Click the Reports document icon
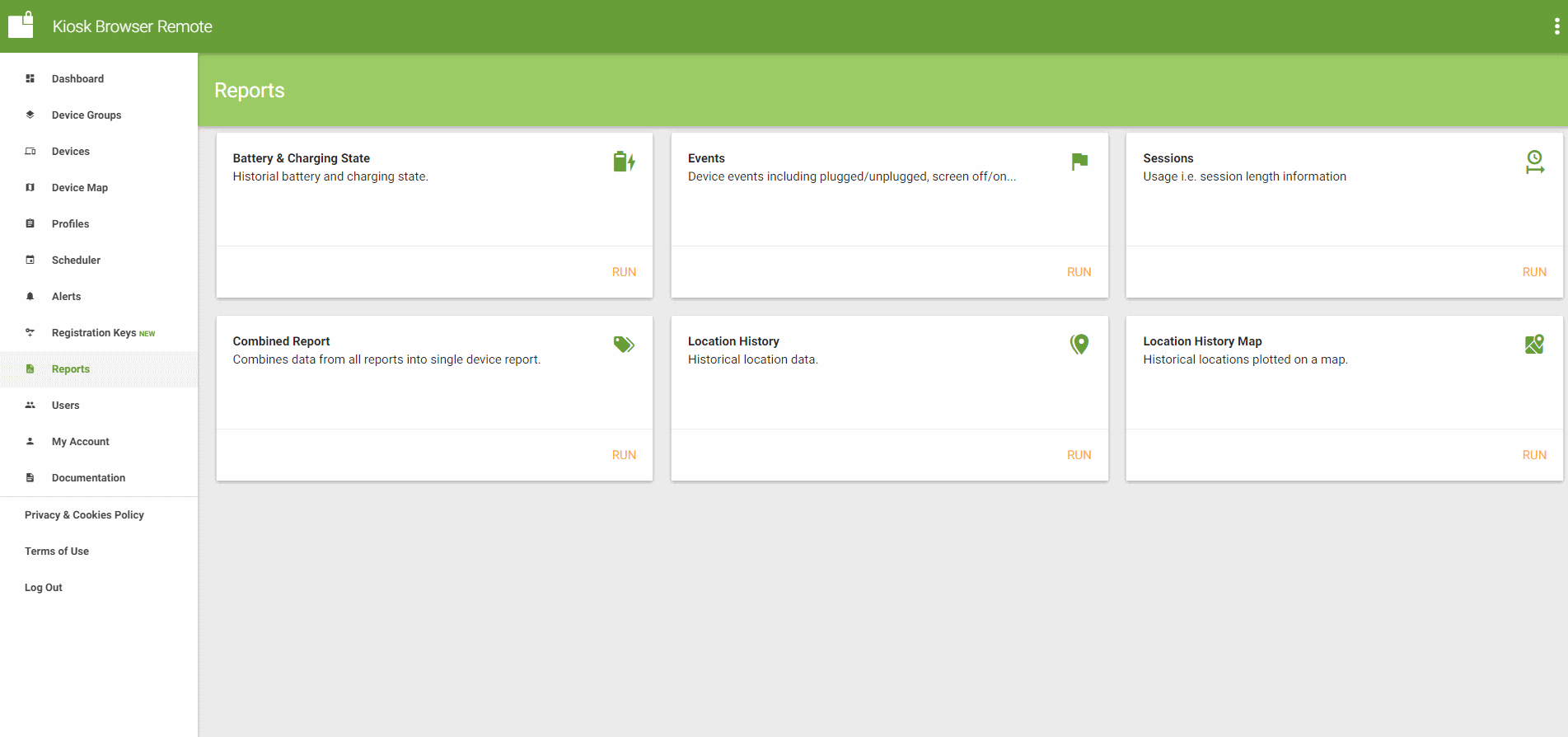The image size is (1568, 737). (x=30, y=368)
